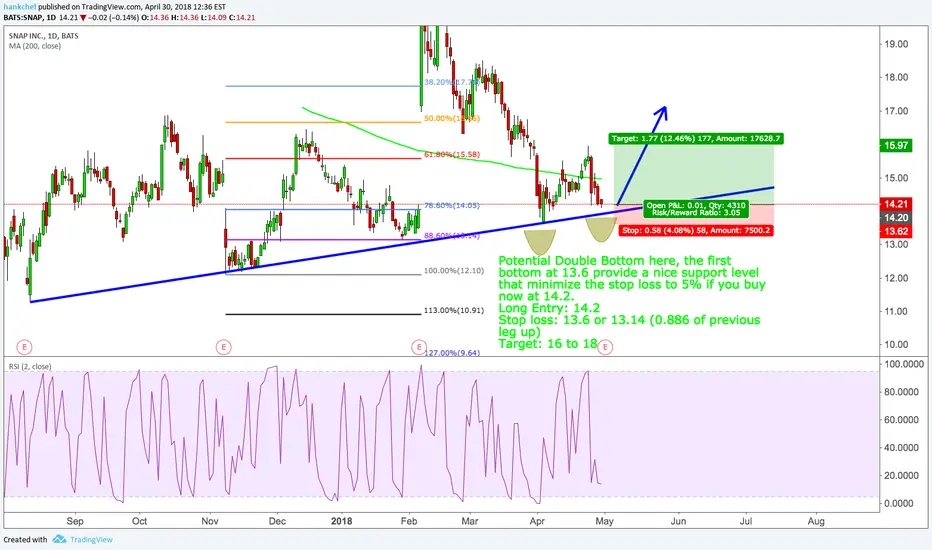Click the 2018 label on time axis
Viewport: 932px width, 550px height.
[341, 521]
